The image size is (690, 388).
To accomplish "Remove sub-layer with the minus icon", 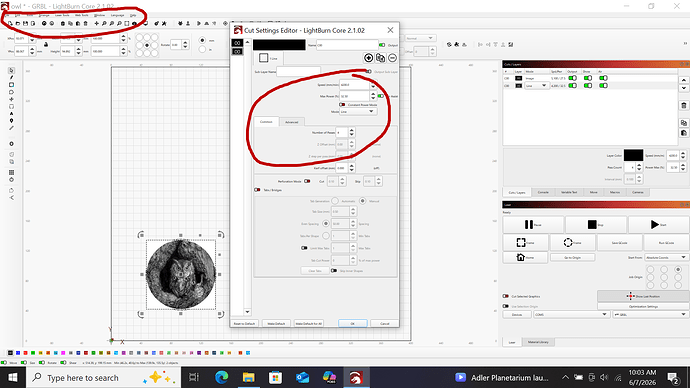I will coord(392,58).
